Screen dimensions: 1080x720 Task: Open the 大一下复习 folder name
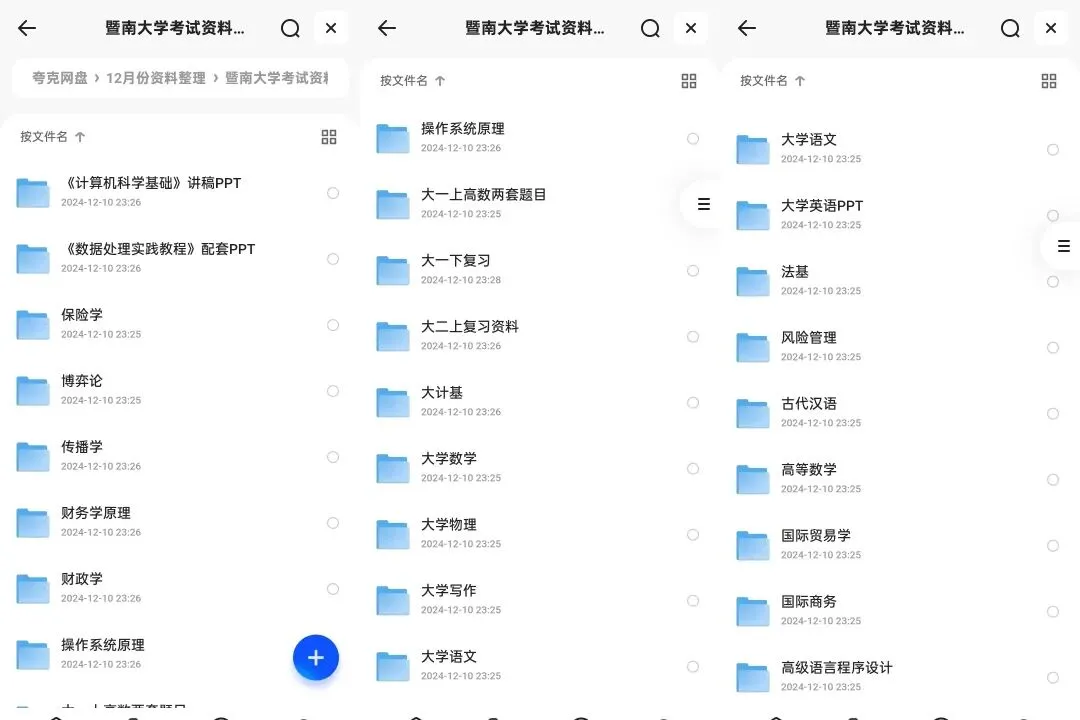tap(456, 261)
